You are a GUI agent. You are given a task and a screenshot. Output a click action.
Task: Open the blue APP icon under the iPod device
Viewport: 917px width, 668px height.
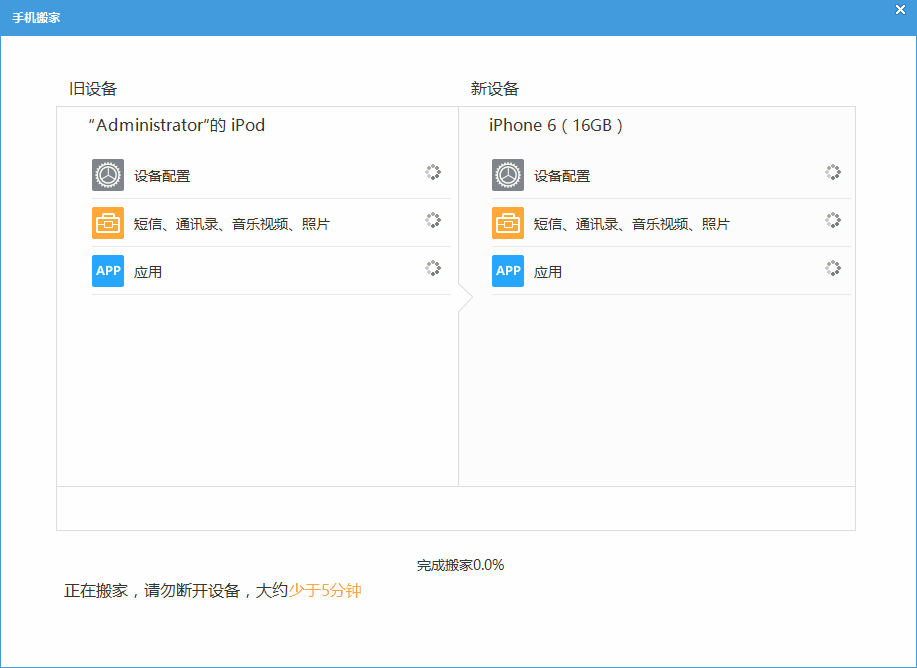click(x=107, y=270)
